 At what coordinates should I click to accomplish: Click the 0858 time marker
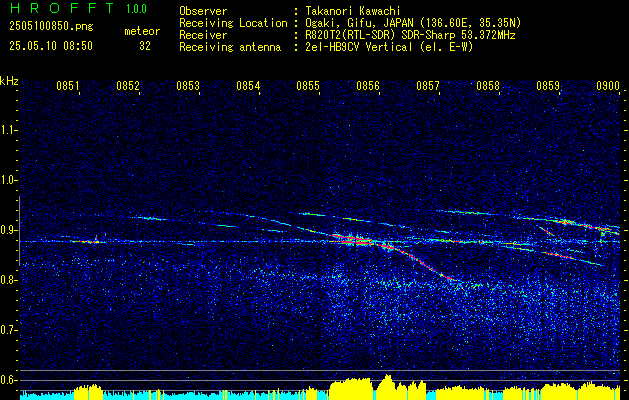click(x=488, y=86)
